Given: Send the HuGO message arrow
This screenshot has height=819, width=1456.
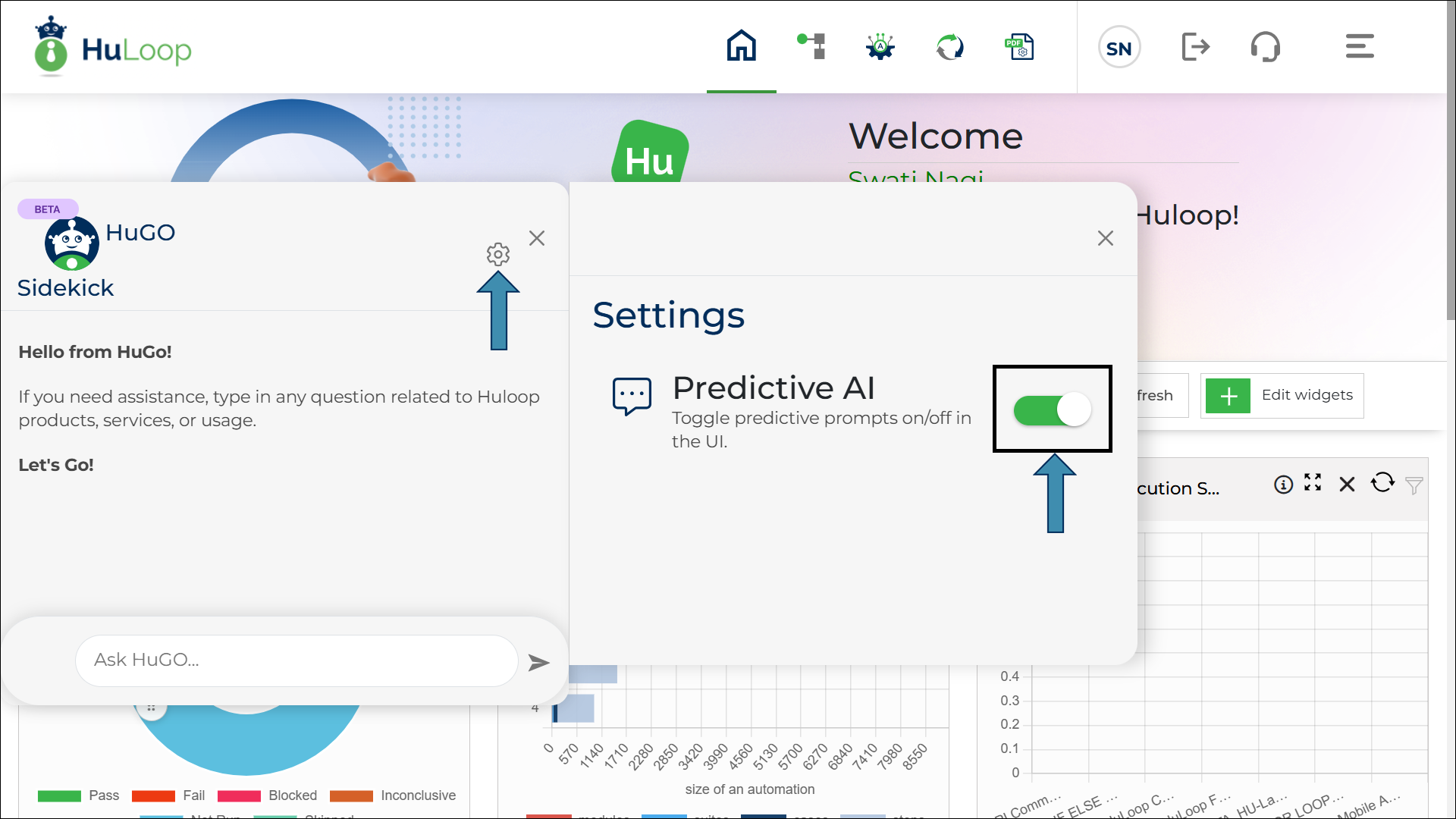Looking at the screenshot, I should tap(538, 663).
